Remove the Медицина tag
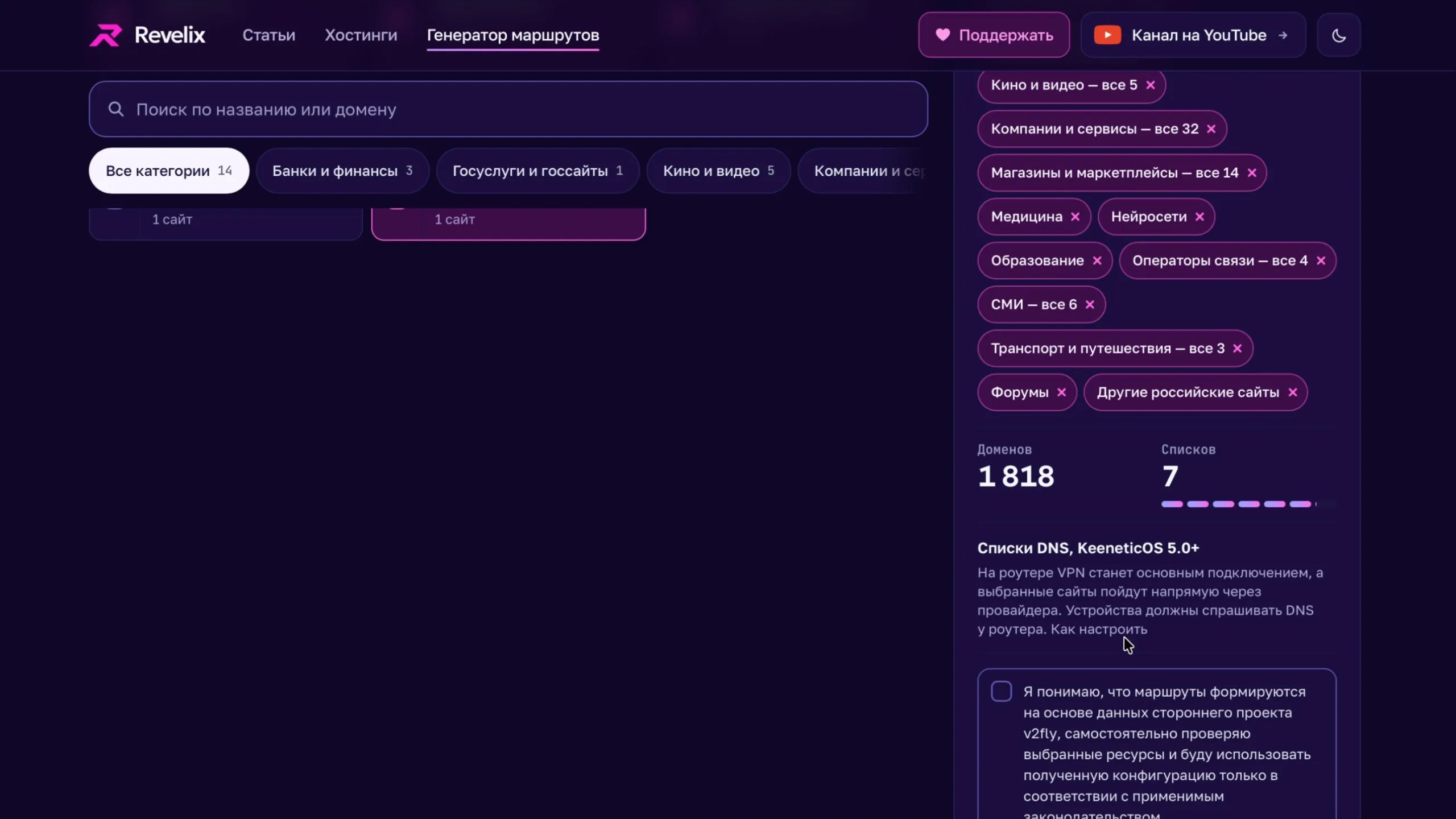This screenshot has width=1456, height=819. coord(1075,217)
